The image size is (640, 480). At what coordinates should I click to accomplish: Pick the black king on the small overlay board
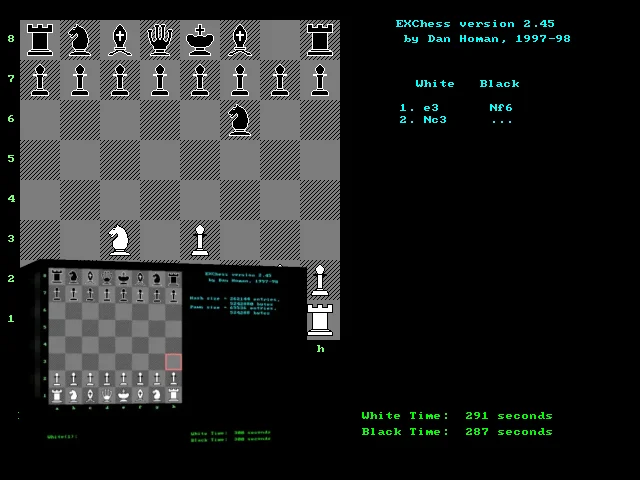(x=123, y=278)
